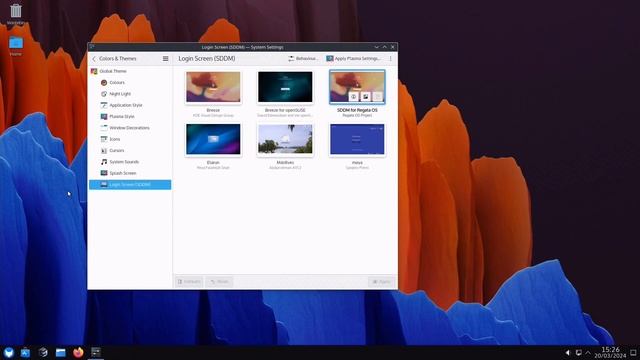Screen dimensions: 640x360
Task: Expand hidden system tray icons
Action: (588, 353)
